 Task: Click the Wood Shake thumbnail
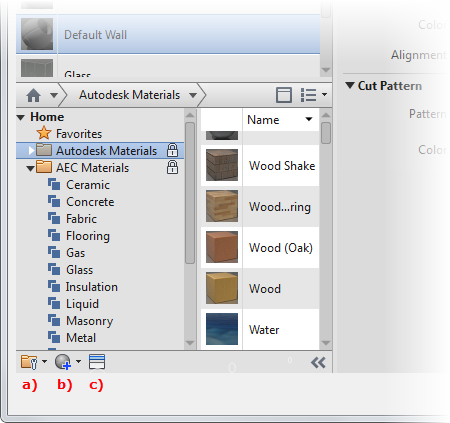(x=222, y=165)
